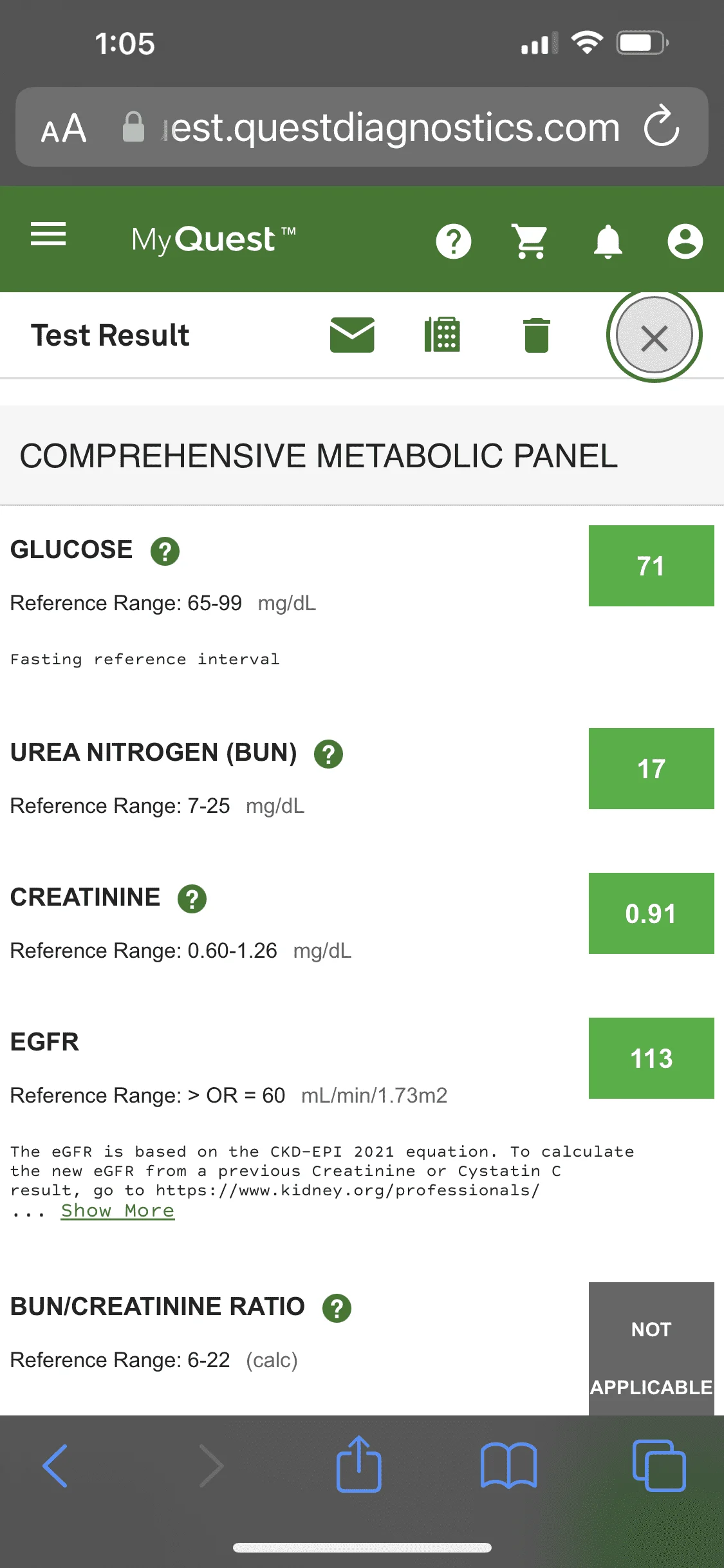The width and height of the screenshot is (724, 1568).
Task: Expand eGFR note with Show More
Action: click(x=118, y=1211)
